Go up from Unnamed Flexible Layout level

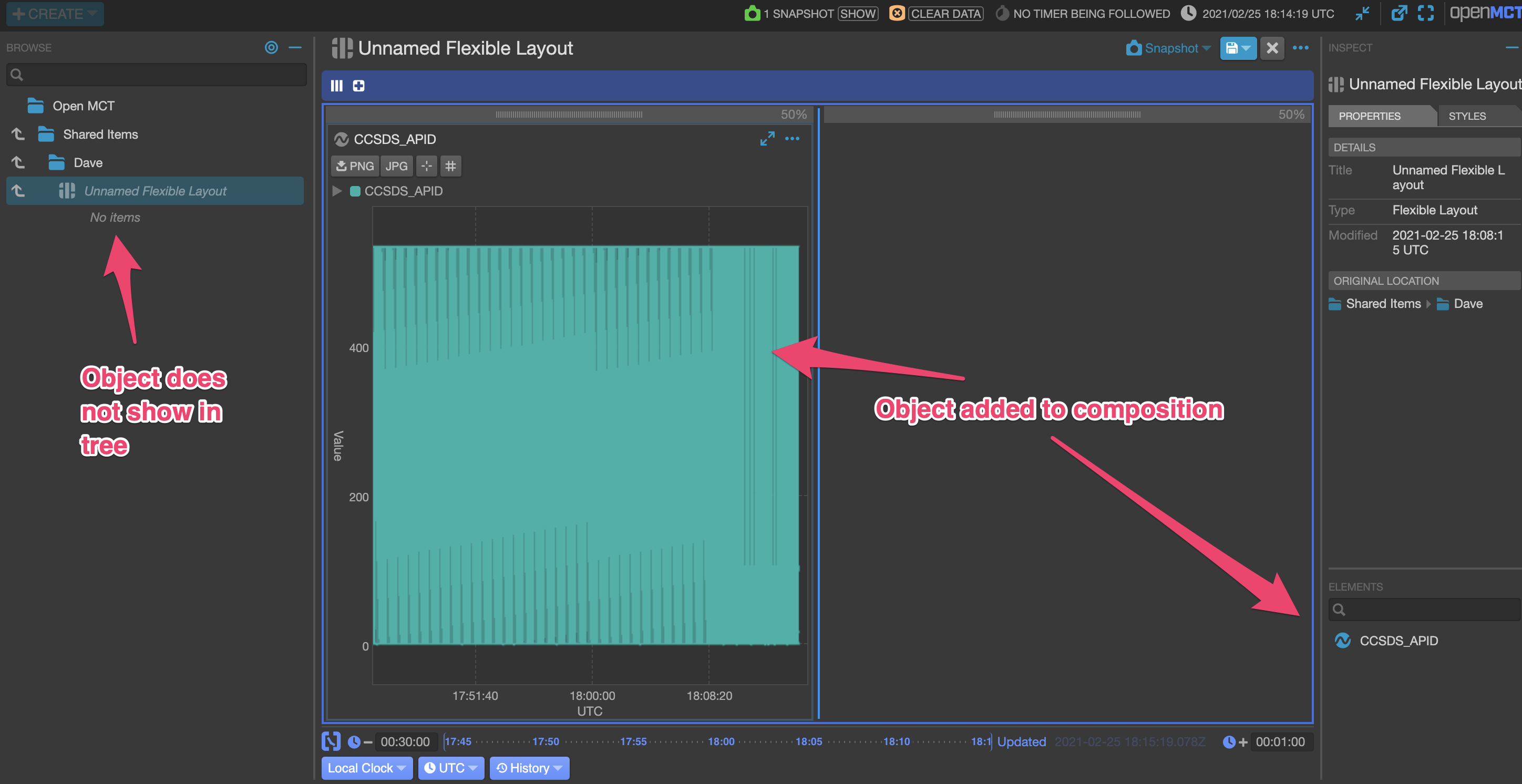click(18, 191)
